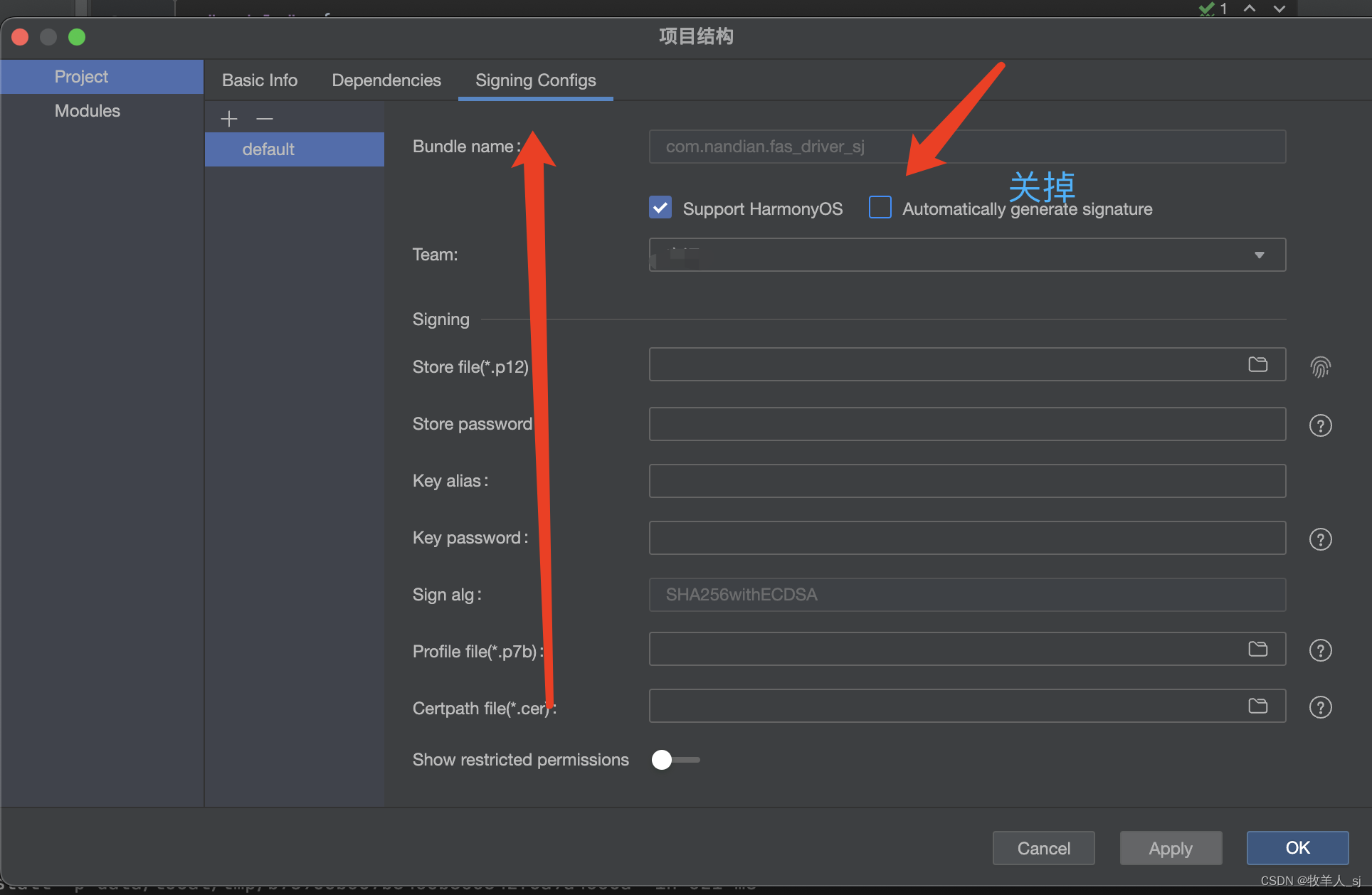Screen dimensions: 1372x895
Task: Switch to Basic Info tab
Action: coord(260,80)
